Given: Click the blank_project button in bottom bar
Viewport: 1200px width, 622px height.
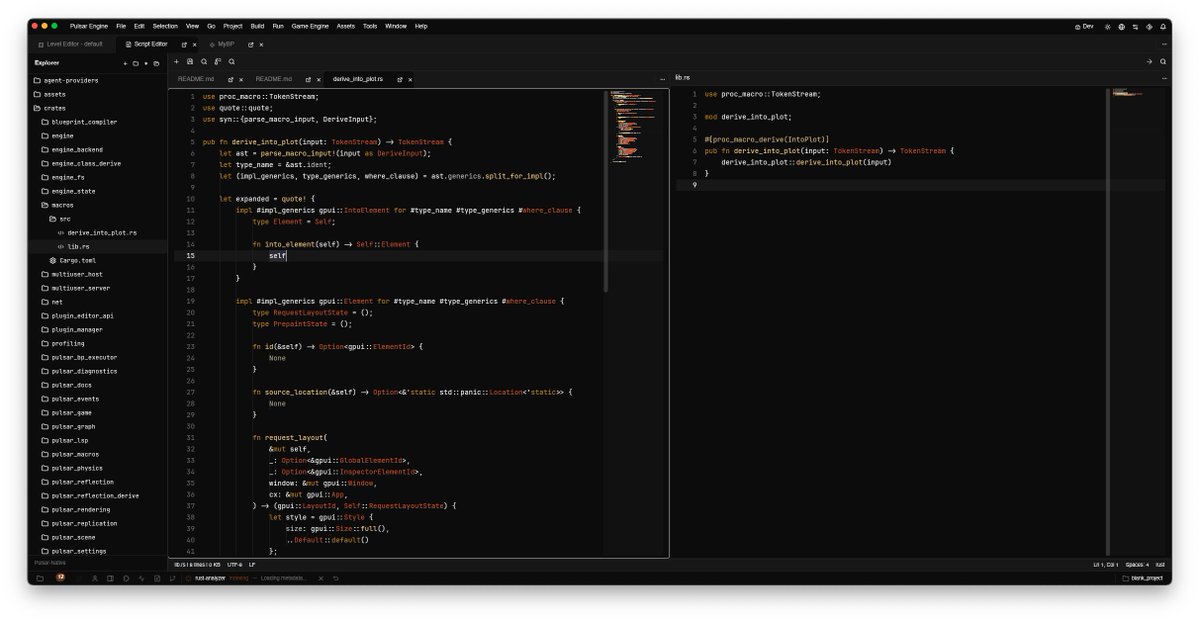Looking at the screenshot, I should click(x=1142, y=578).
